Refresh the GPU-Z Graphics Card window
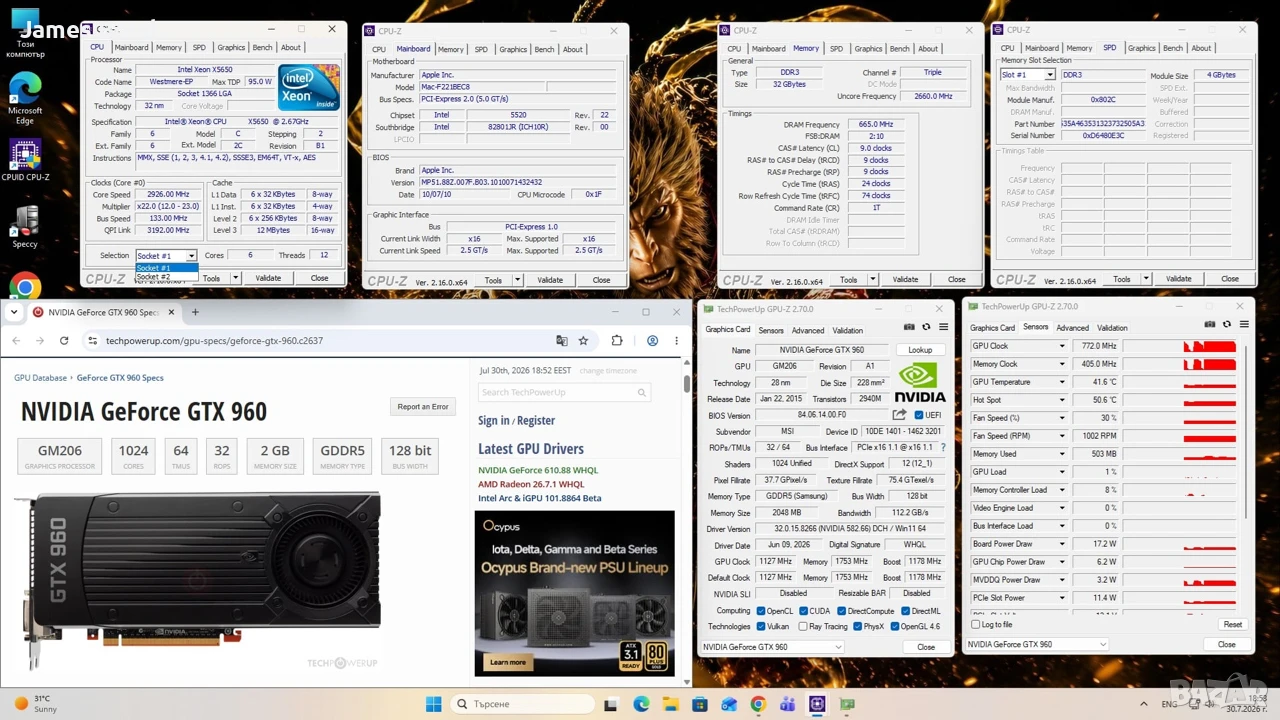 pos(926,327)
